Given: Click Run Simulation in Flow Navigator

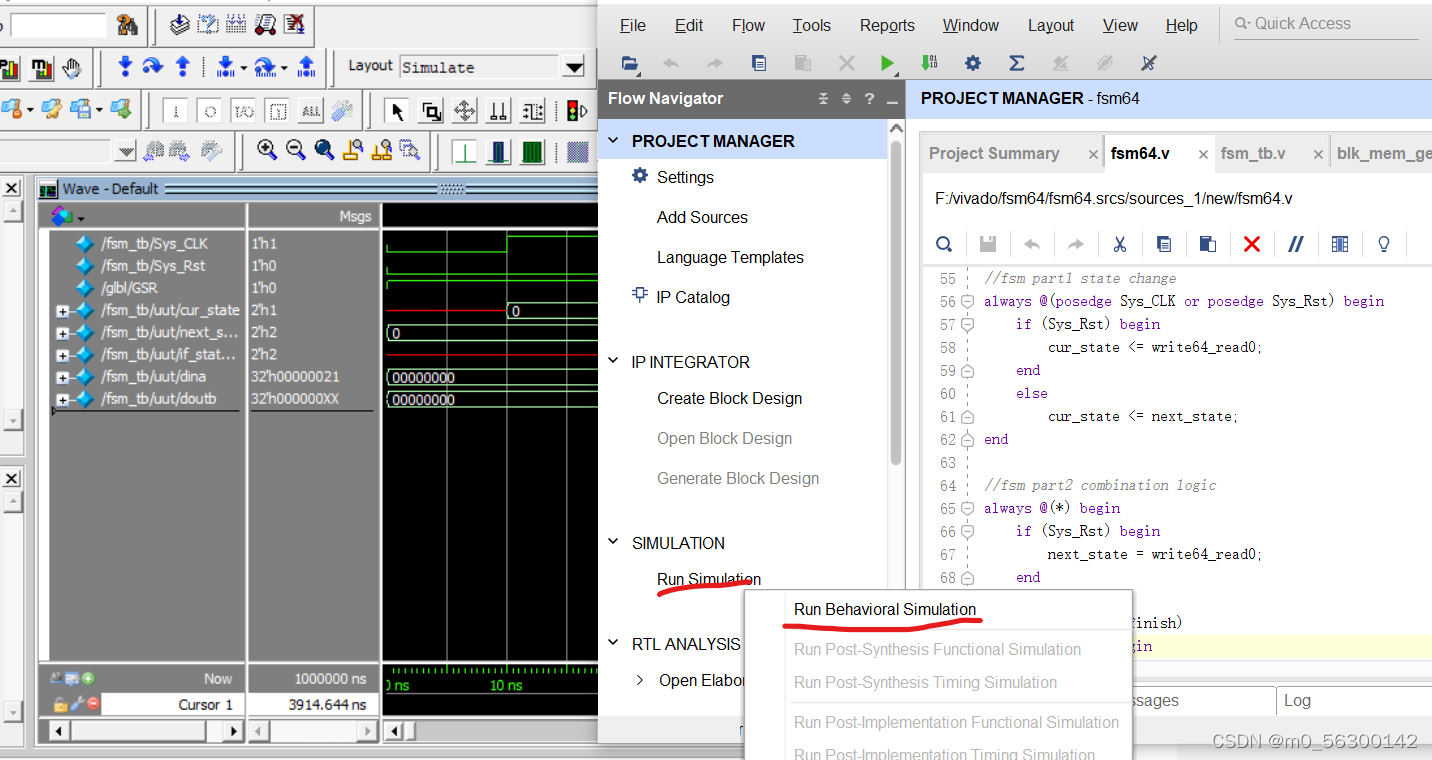Looking at the screenshot, I should point(709,579).
